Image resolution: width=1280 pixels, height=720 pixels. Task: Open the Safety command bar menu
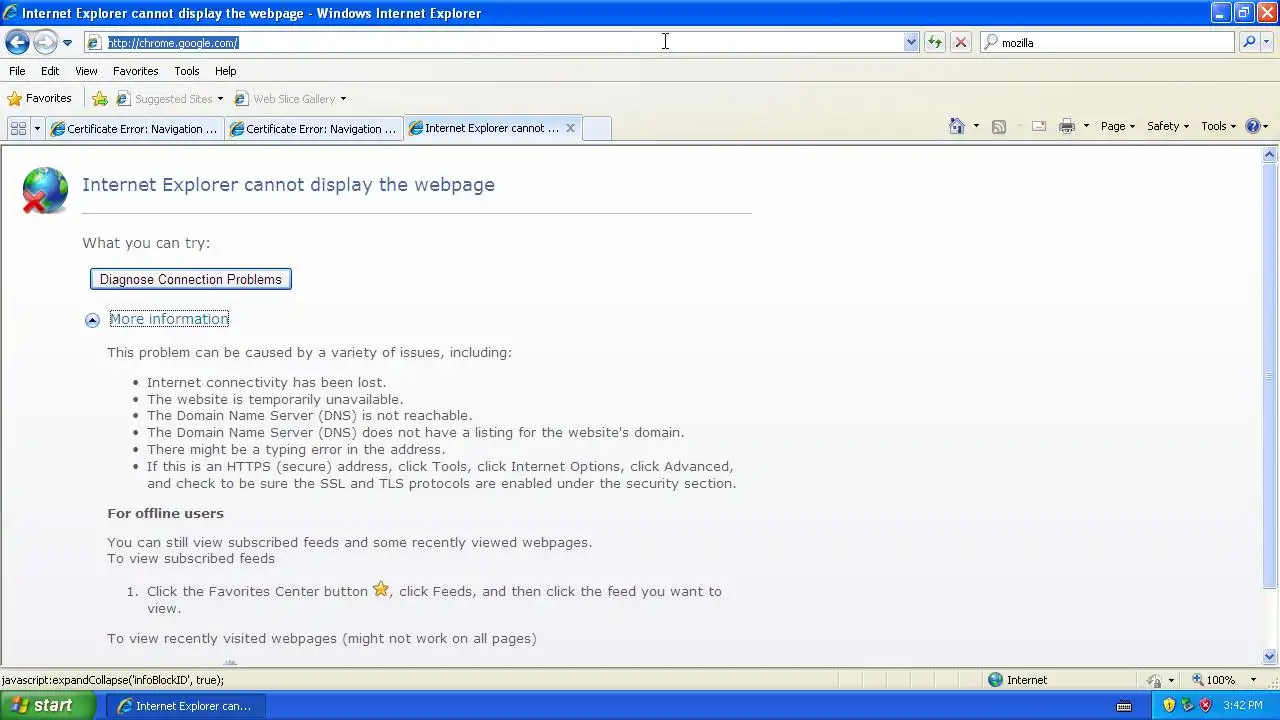1167,126
